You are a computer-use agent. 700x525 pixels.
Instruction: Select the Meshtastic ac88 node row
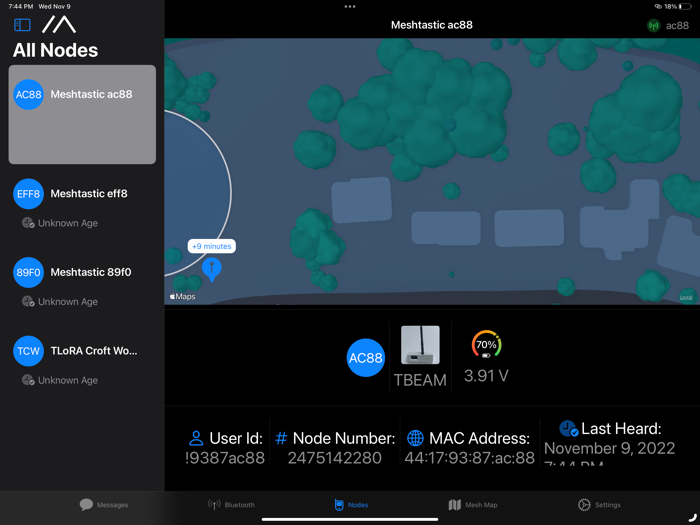pos(82,114)
